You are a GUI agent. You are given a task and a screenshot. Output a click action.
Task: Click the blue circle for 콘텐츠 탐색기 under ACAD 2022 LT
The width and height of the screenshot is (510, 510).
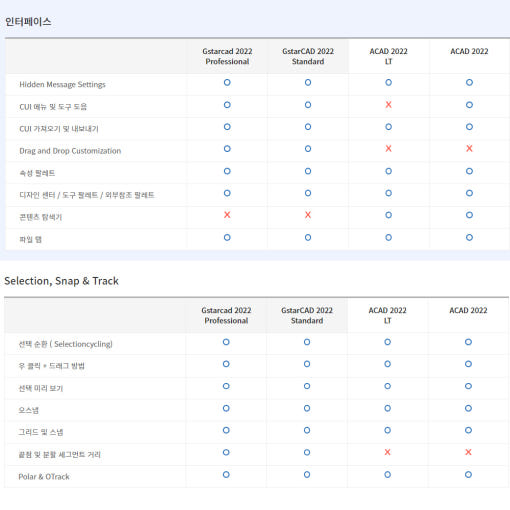388,215
